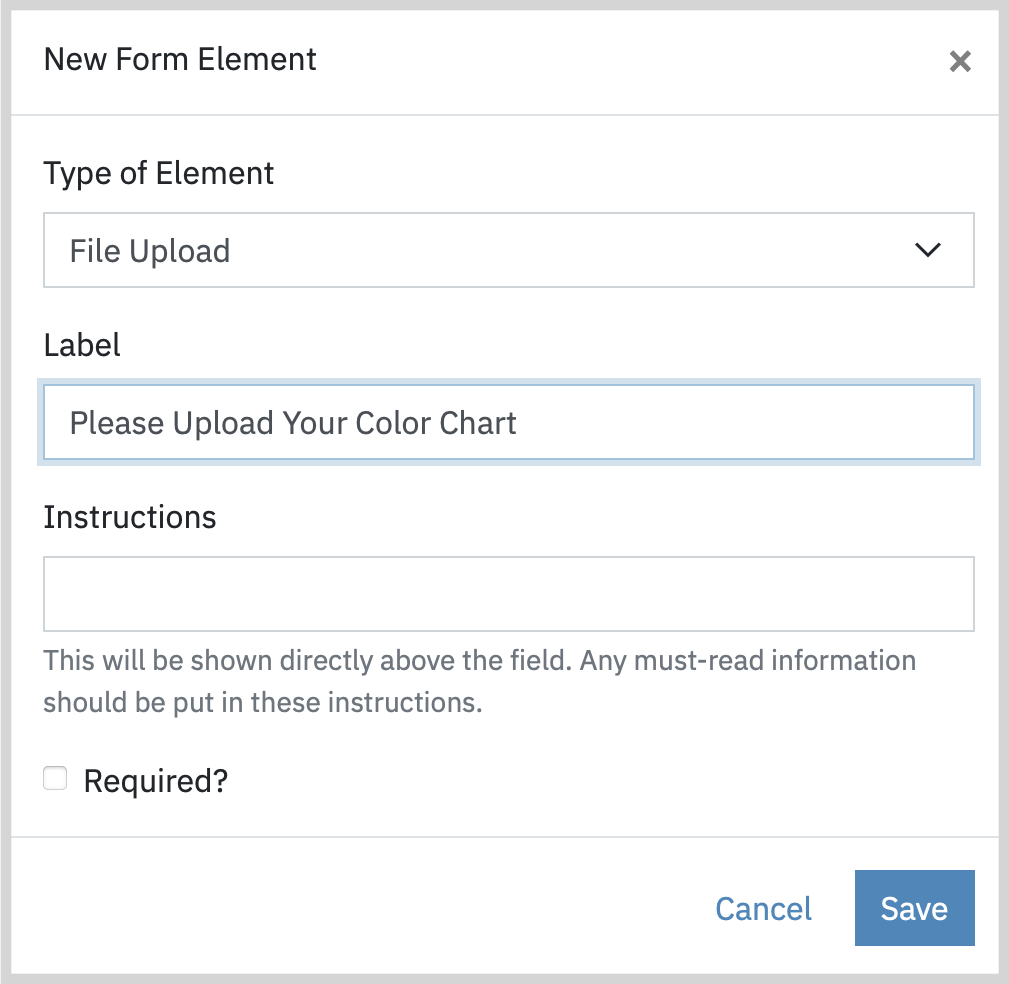Image resolution: width=1009 pixels, height=984 pixels.
Task: Click the instructions help text below the field
Action: click(479, 682)
